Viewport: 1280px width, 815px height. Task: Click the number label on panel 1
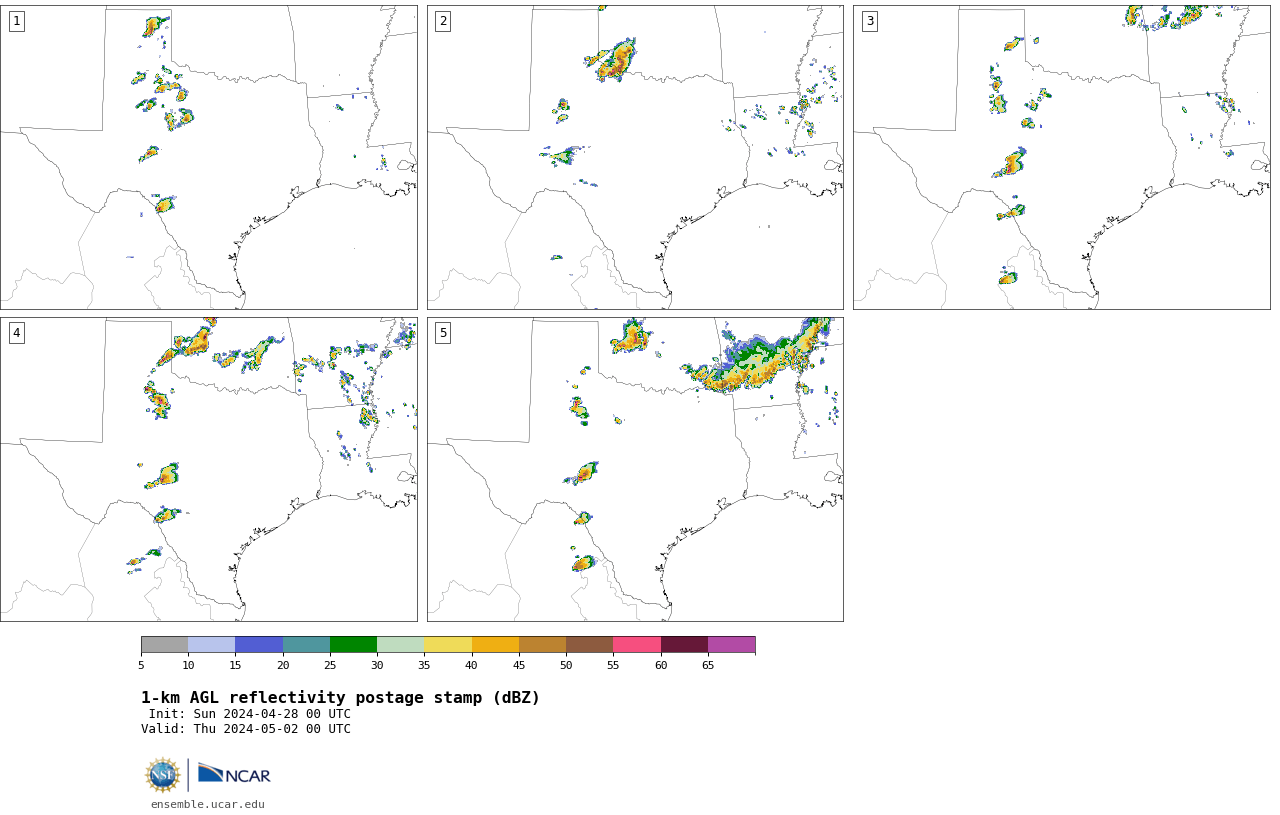[x=17, y=21]
